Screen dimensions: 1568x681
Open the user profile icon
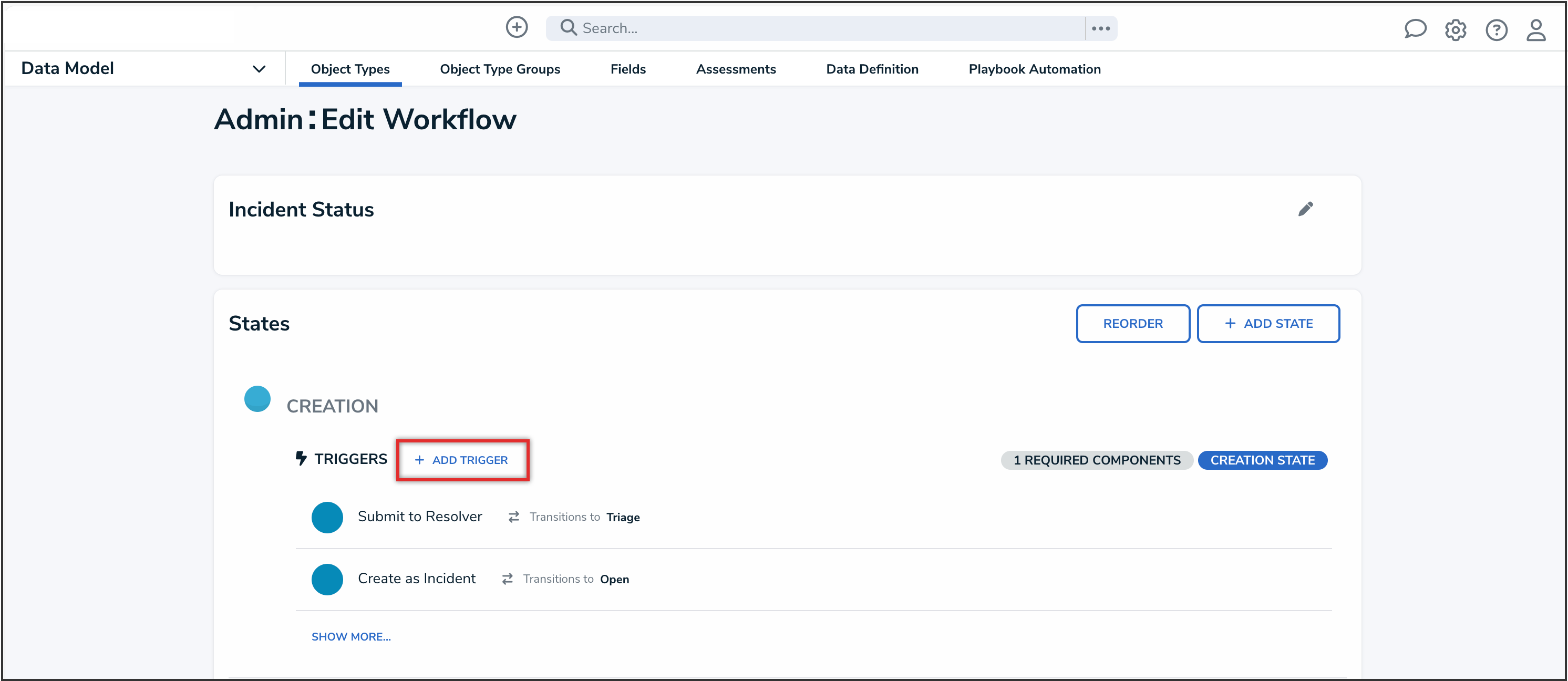coord(1535,30)
